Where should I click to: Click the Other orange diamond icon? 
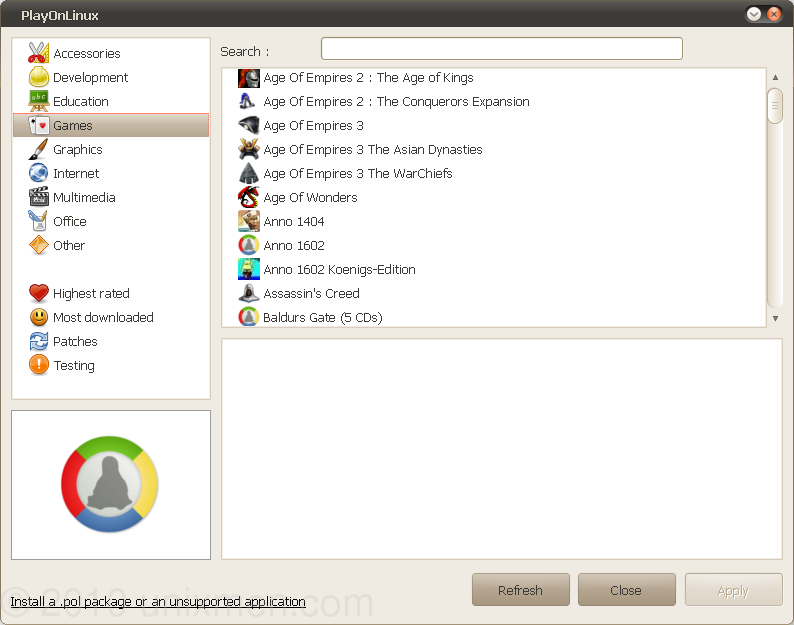pyautogui.click(x=38, y=245)
